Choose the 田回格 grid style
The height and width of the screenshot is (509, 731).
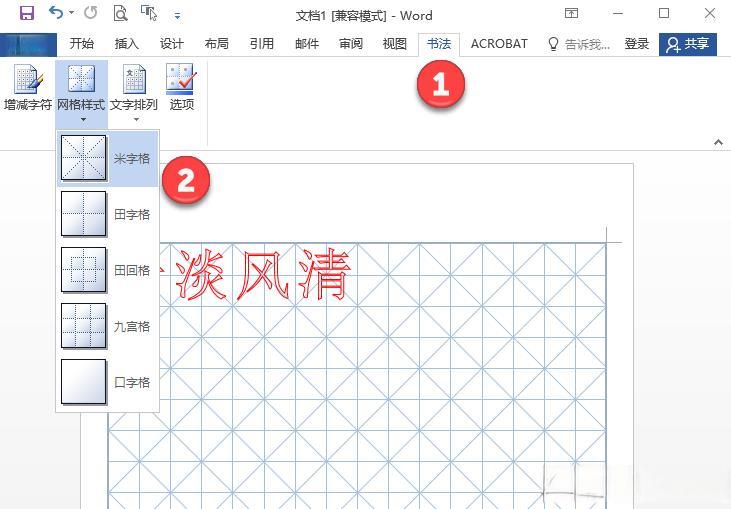tap(108, 270)
